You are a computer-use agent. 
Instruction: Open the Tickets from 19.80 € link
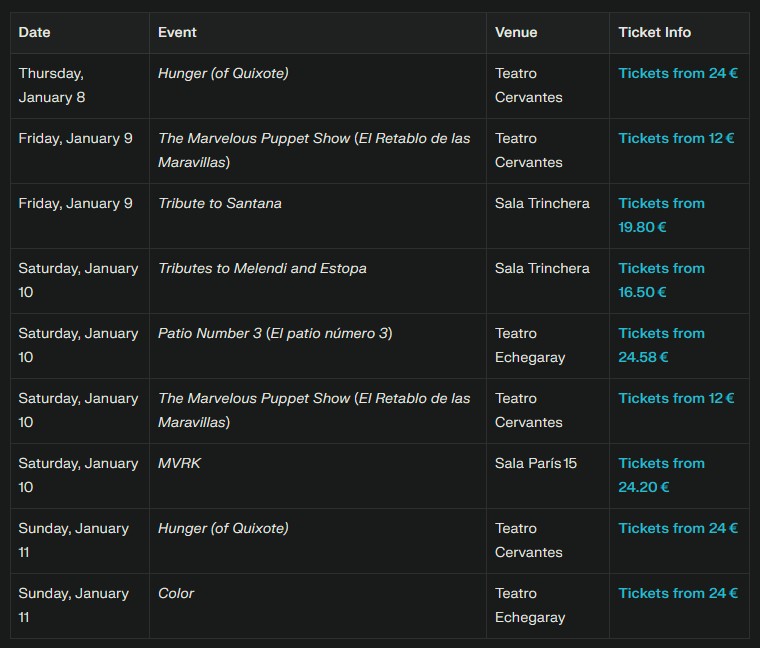click(661, 215)
